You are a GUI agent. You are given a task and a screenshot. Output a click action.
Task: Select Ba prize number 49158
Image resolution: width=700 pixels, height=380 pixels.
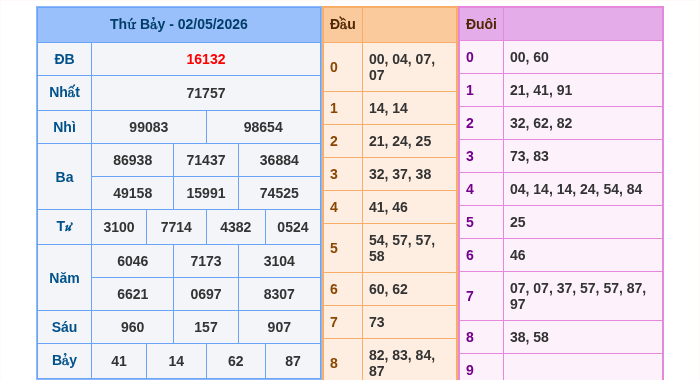(x=133, y=193)
